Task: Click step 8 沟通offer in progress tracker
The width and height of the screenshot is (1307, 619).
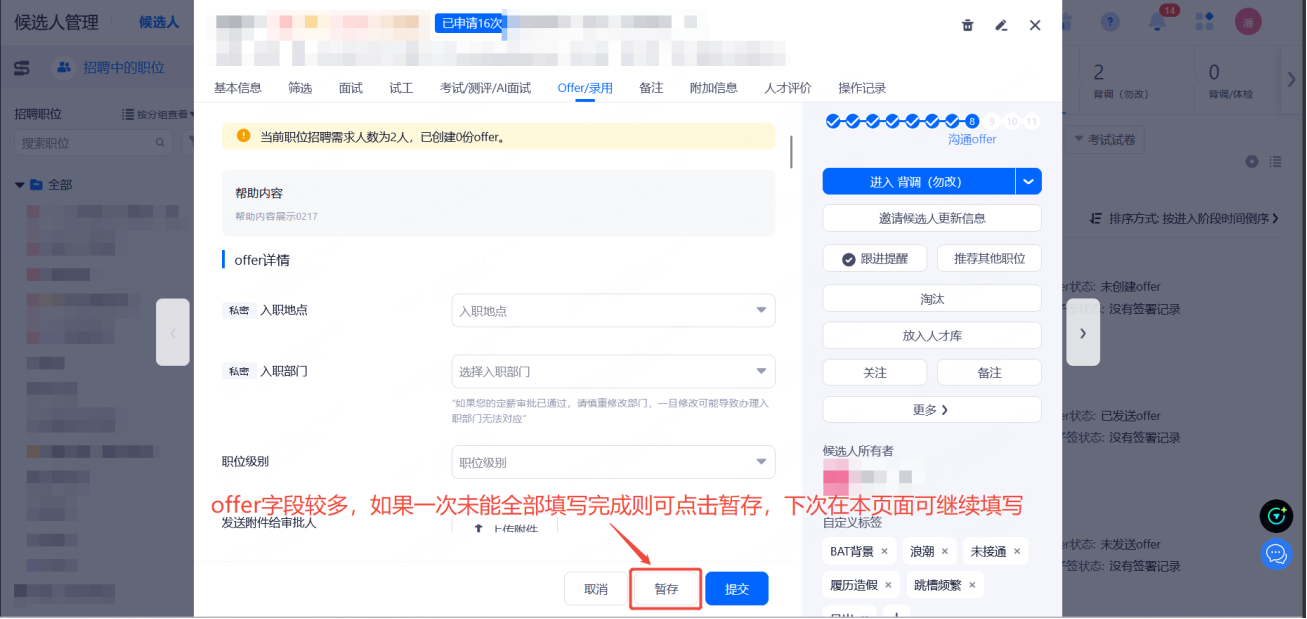Action: click(x=972, y=121)
